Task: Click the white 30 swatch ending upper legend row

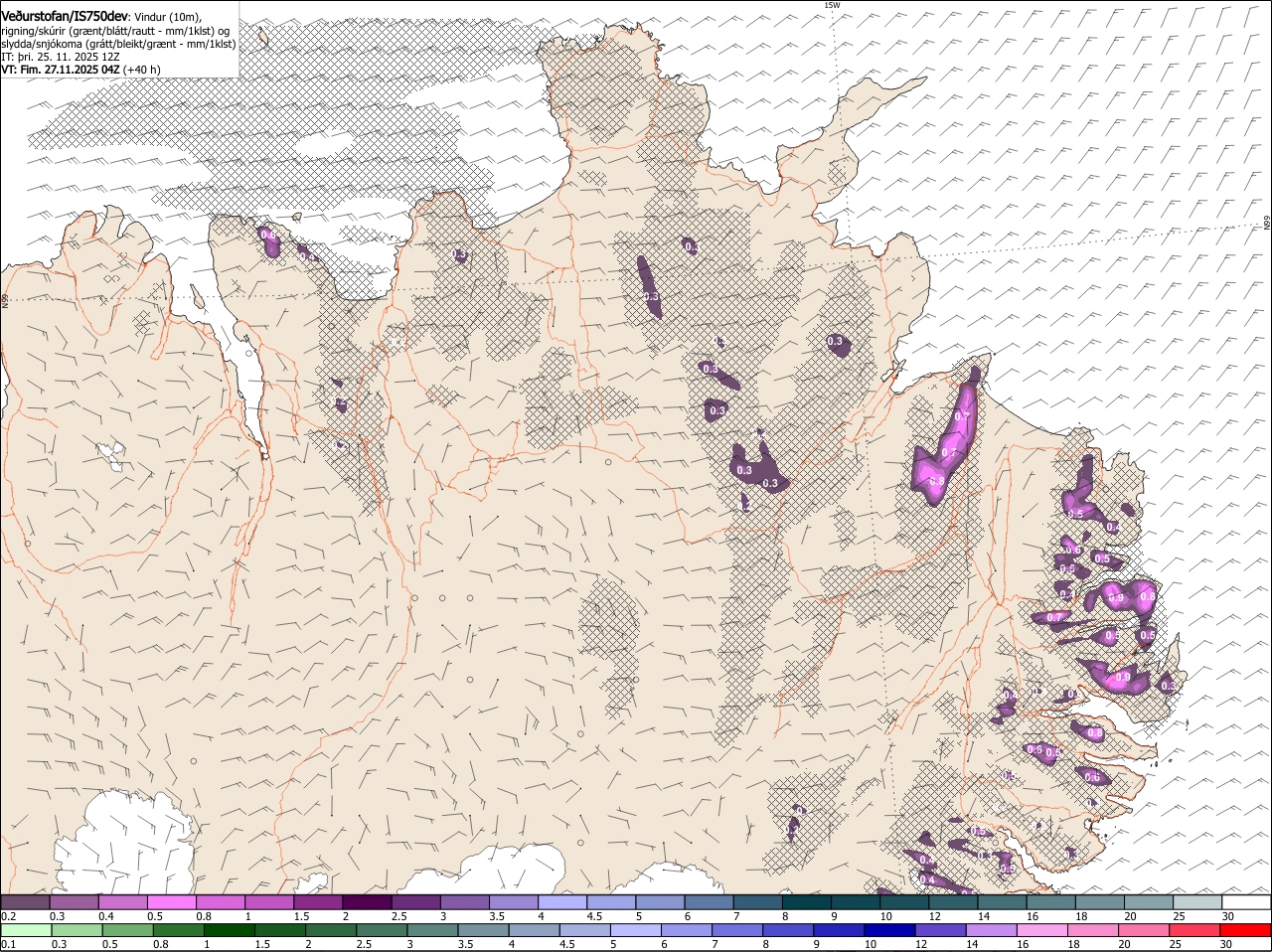Action: pos(1244,901)
